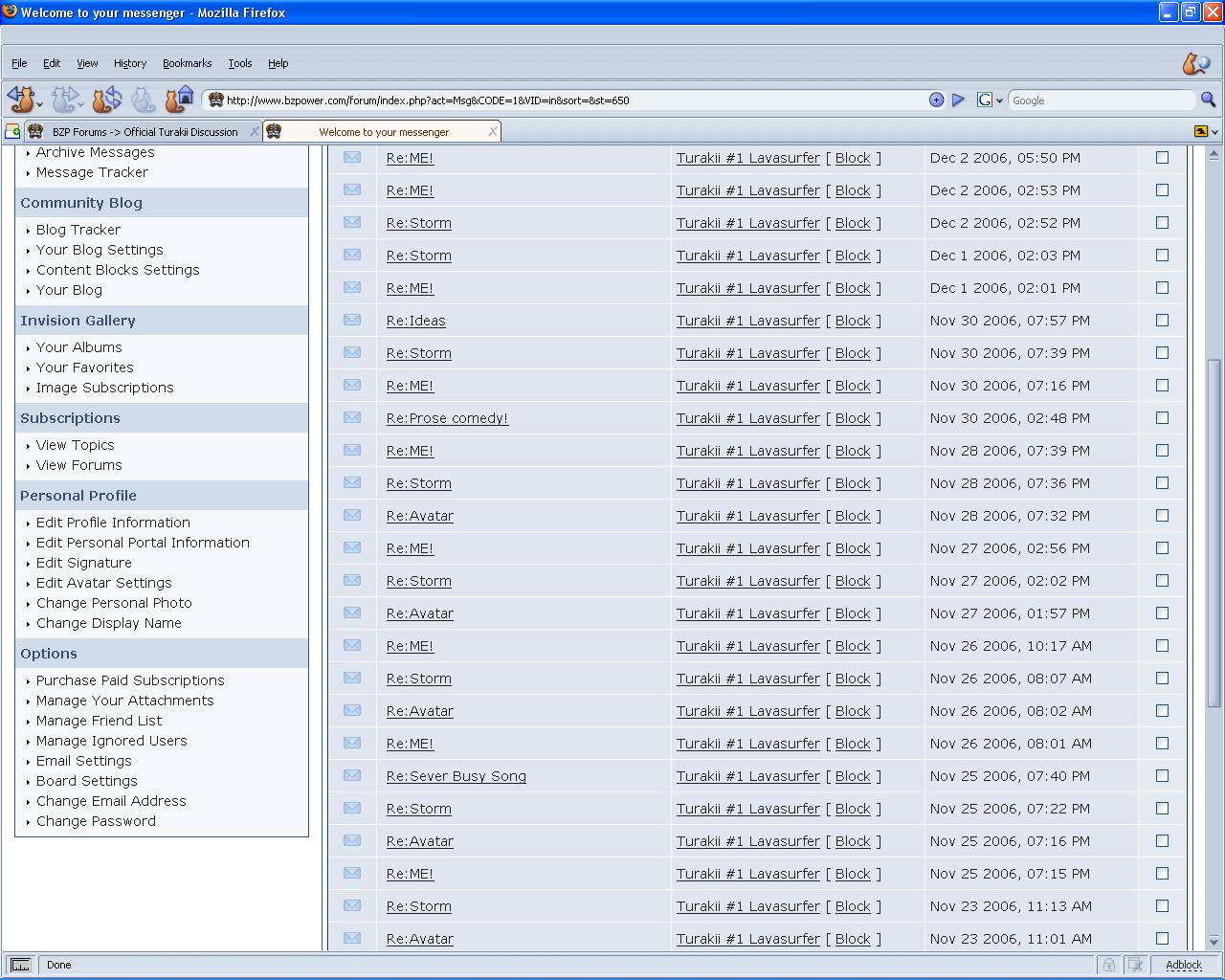Open the Re:Ideas message

(x=416, y=321)
